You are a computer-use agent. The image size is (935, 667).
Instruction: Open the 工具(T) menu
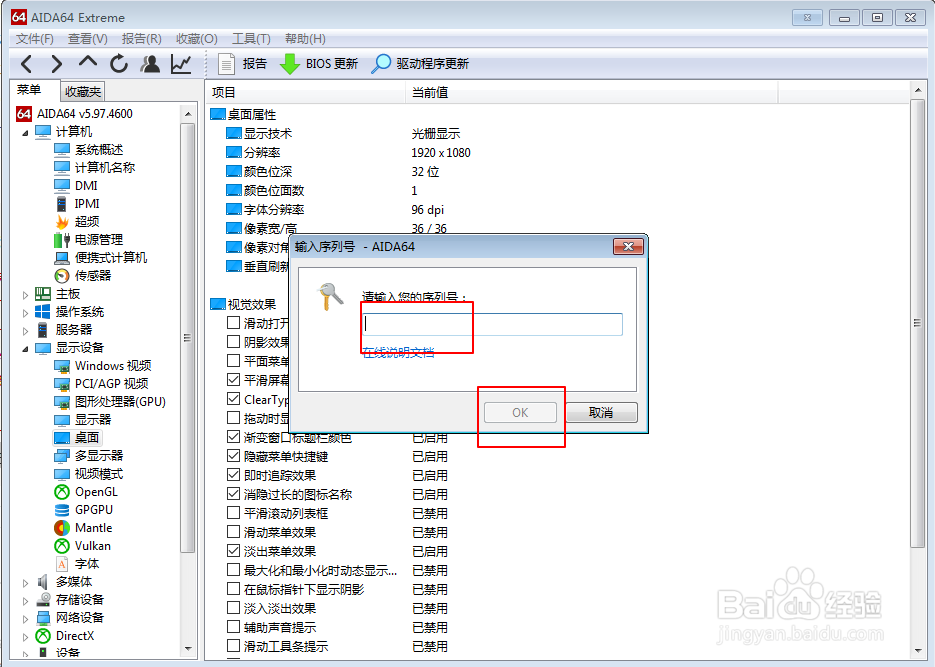click(x=251, y=39)
